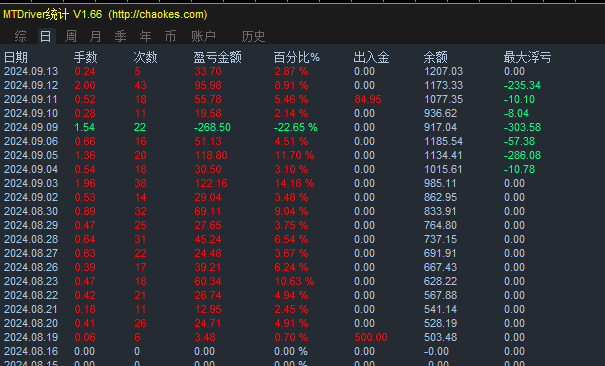Click the lots value 1.54
Viewport: 605px width, 366px height.
point(84,127)
